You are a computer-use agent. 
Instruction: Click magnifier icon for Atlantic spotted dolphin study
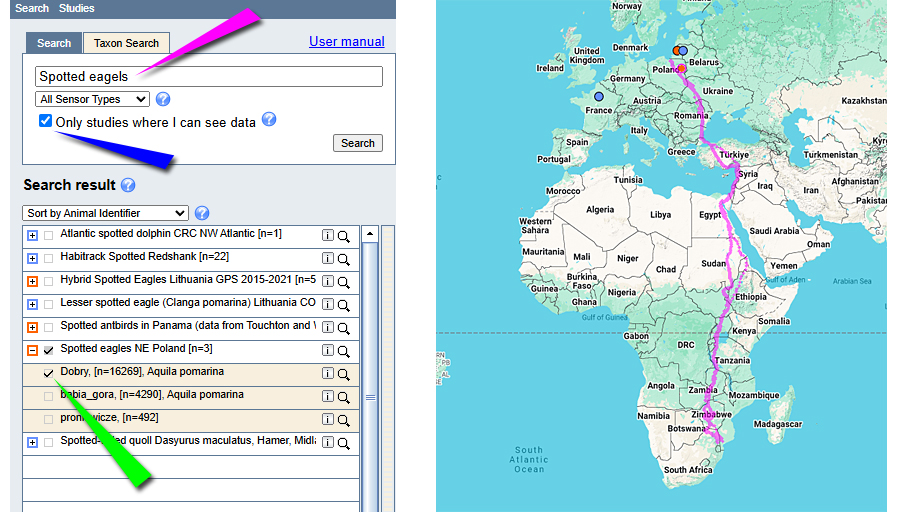(343, 236)
